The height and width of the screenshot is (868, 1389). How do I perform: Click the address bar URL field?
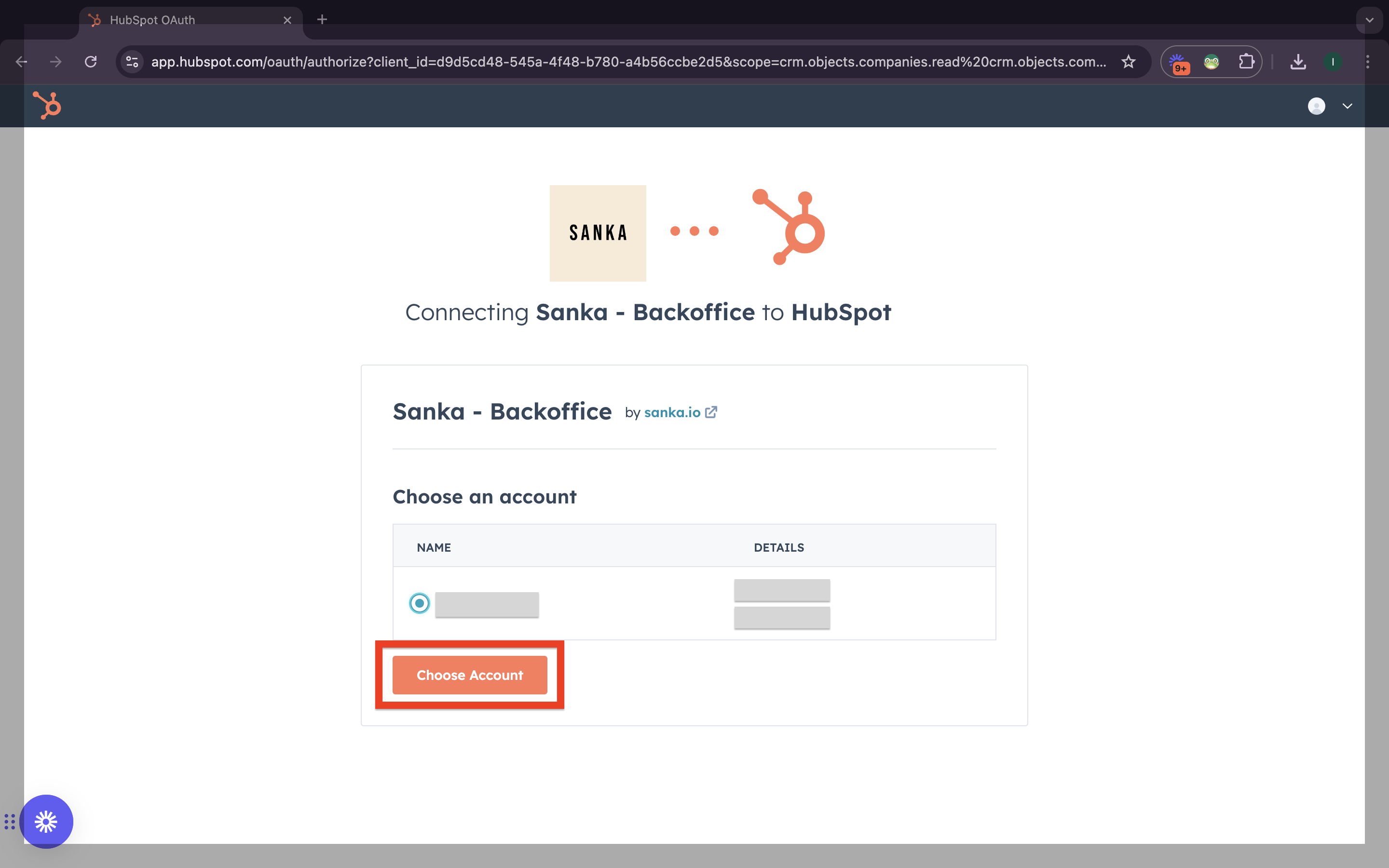[628, 61]
